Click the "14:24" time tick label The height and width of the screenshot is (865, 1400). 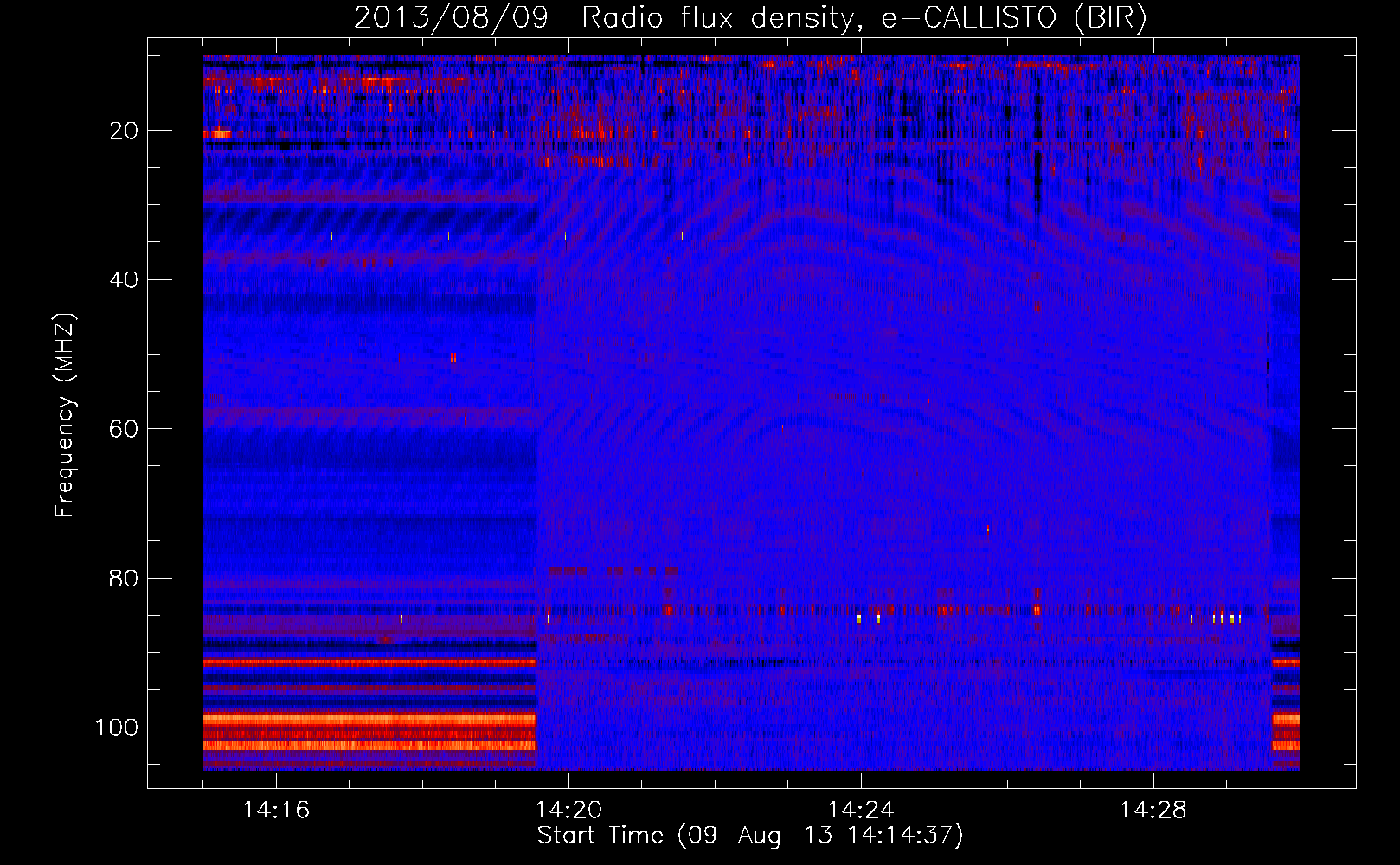coord(861,810)
